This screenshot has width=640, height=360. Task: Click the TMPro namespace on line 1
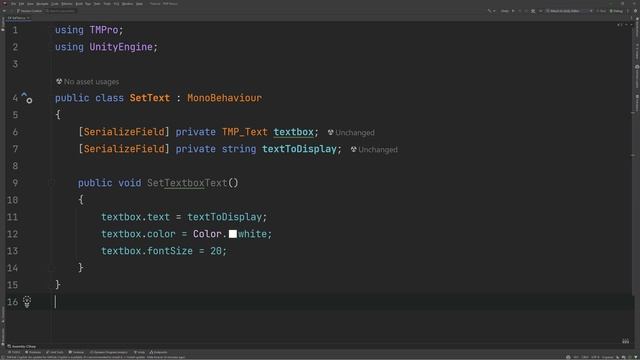[x=104, y=30]
